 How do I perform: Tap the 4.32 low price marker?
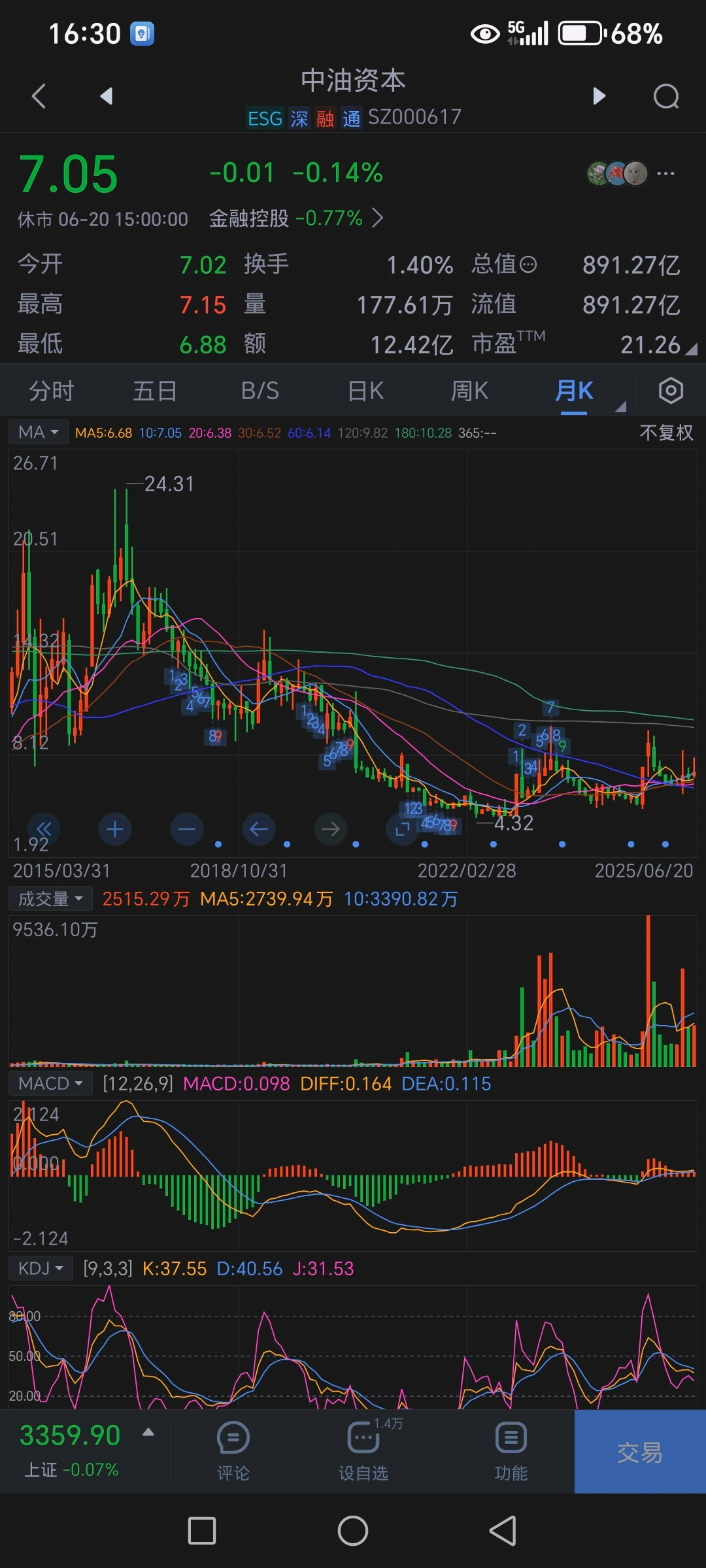click(x=514, y=823)
